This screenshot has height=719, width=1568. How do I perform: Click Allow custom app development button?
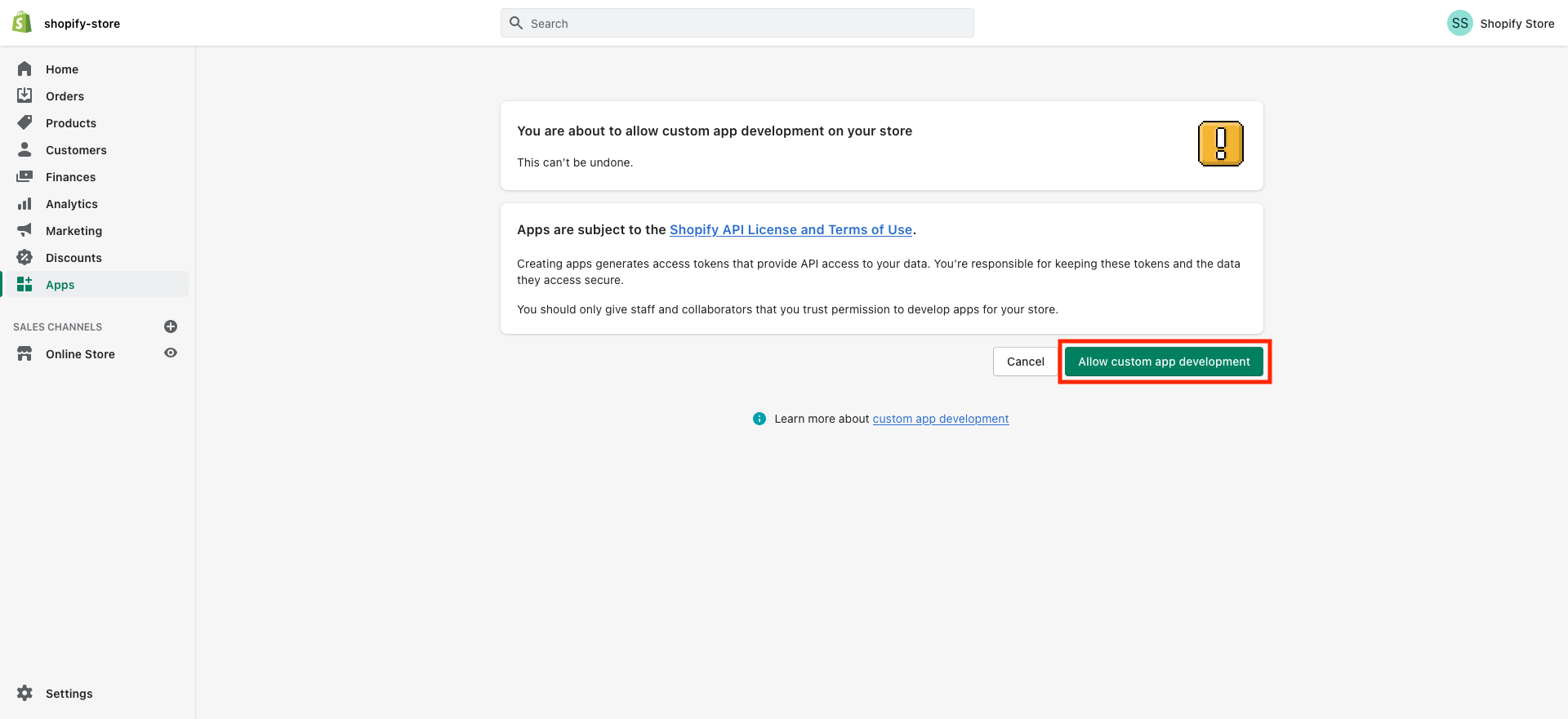click(1164, 362)
